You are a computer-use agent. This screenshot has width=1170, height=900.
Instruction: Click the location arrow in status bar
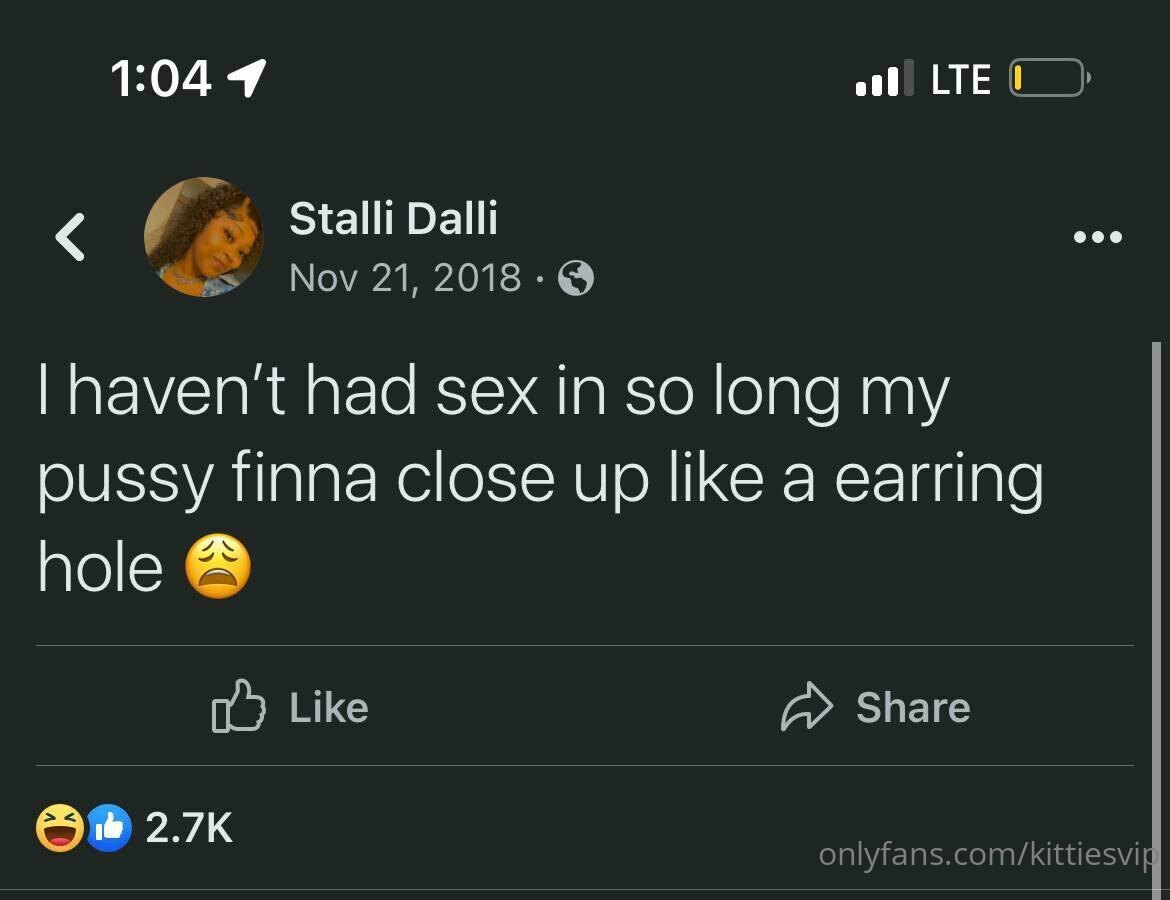[246, 78]
